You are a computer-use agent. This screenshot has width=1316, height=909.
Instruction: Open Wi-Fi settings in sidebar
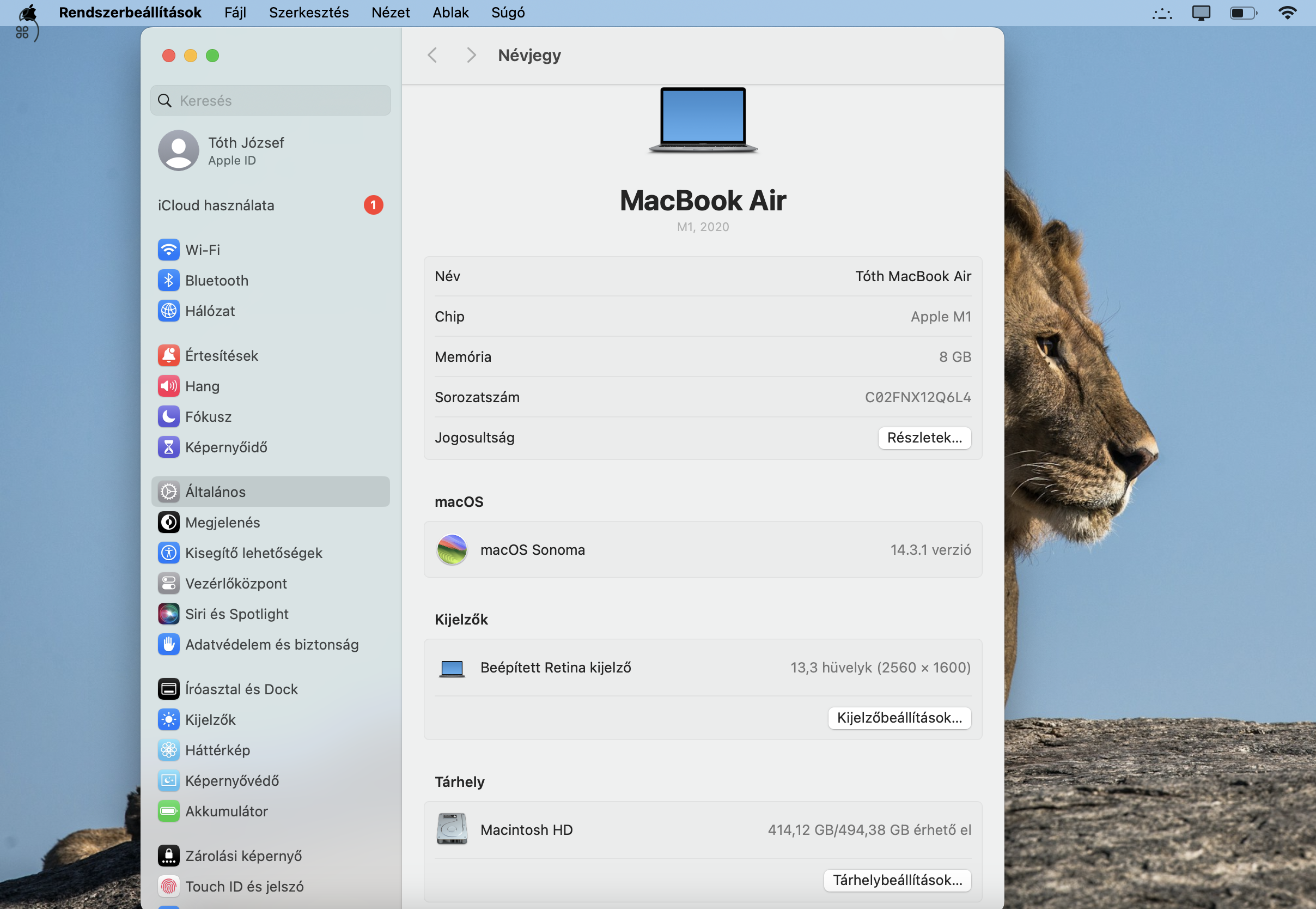(x=270, y=250)
